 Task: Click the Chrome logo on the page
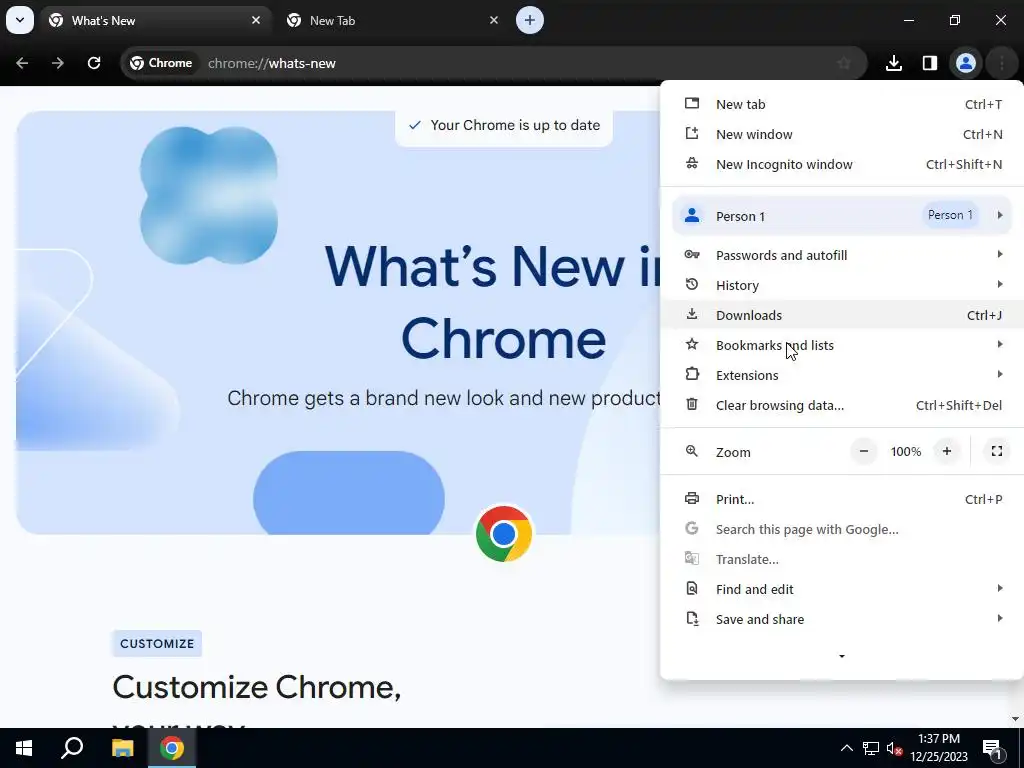(x=504, y=534)
